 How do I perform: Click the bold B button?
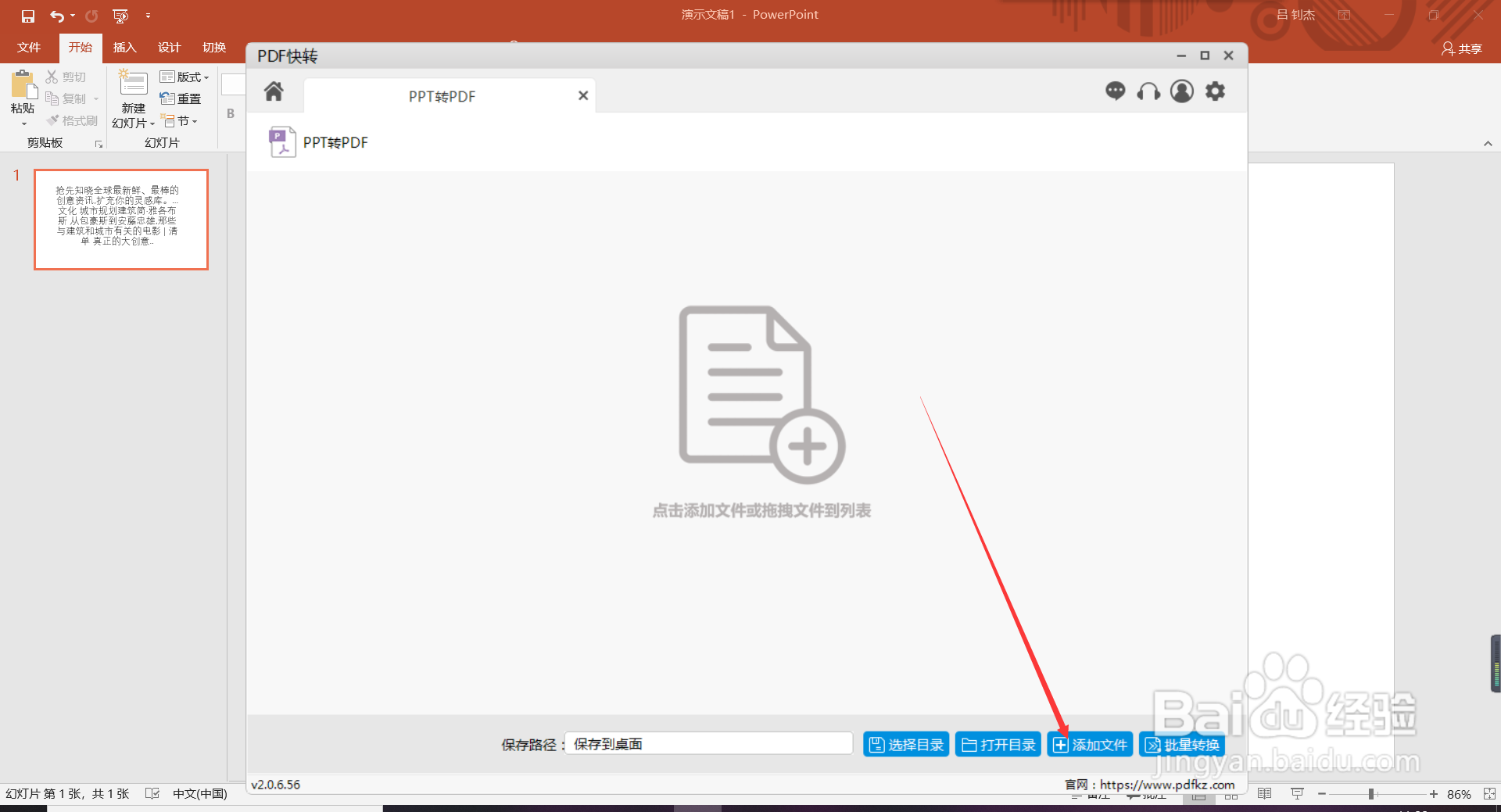click(x=231, y=113)
